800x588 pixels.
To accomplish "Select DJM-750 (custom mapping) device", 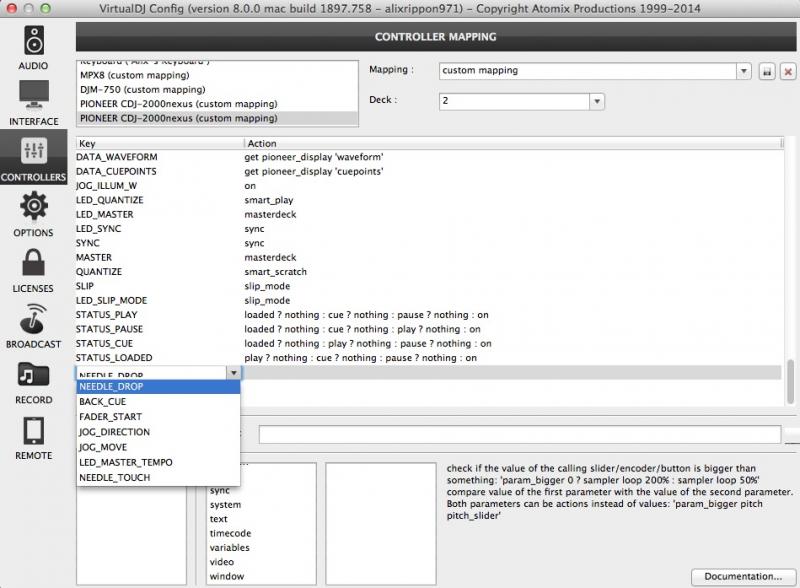I will pyautogui.click(x=217, y=89).
